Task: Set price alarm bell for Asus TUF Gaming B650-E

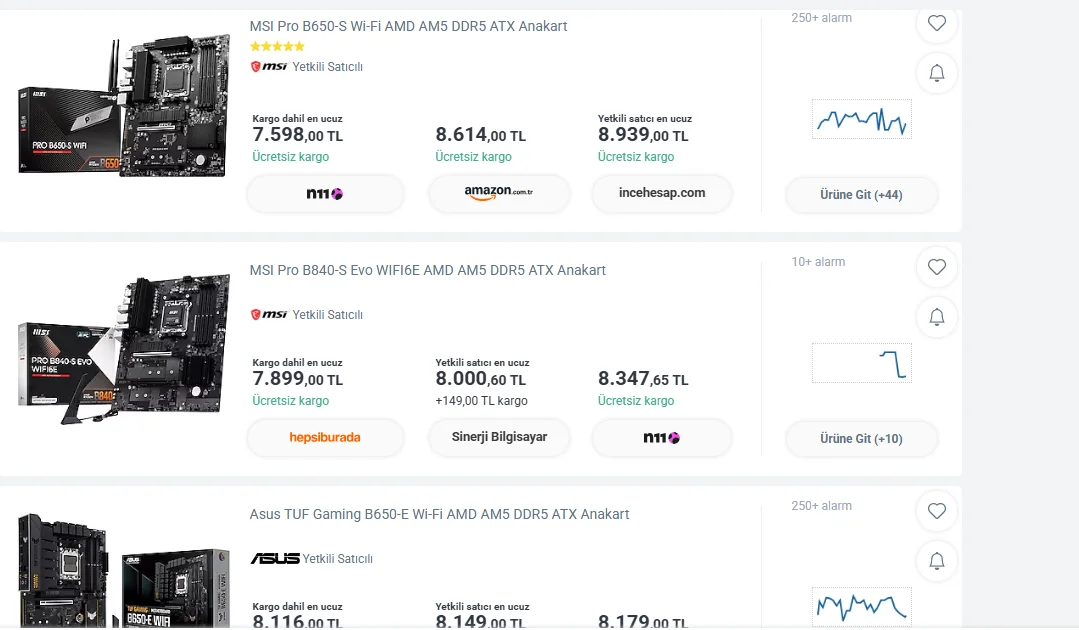Action: click(x=937, y=561)
